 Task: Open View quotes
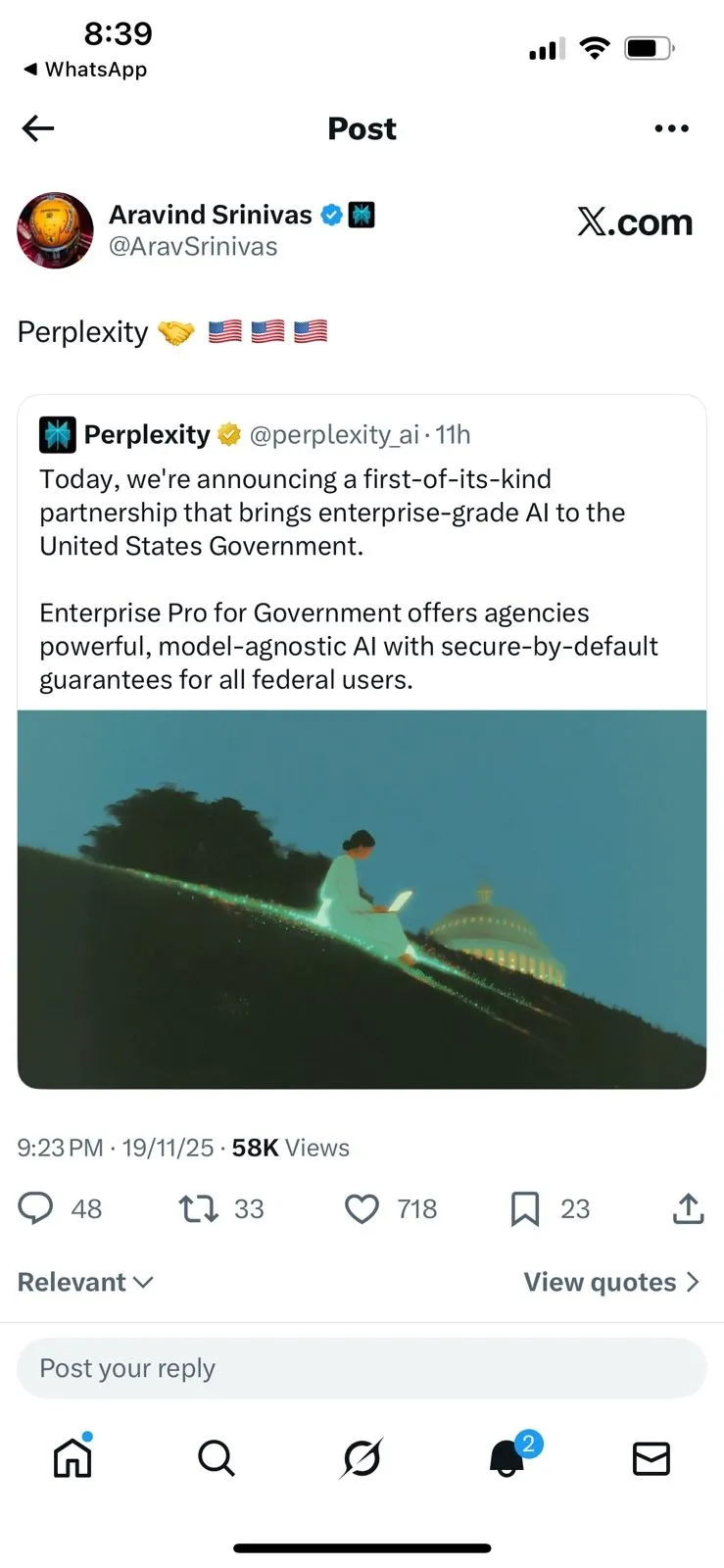point(611,1282)
